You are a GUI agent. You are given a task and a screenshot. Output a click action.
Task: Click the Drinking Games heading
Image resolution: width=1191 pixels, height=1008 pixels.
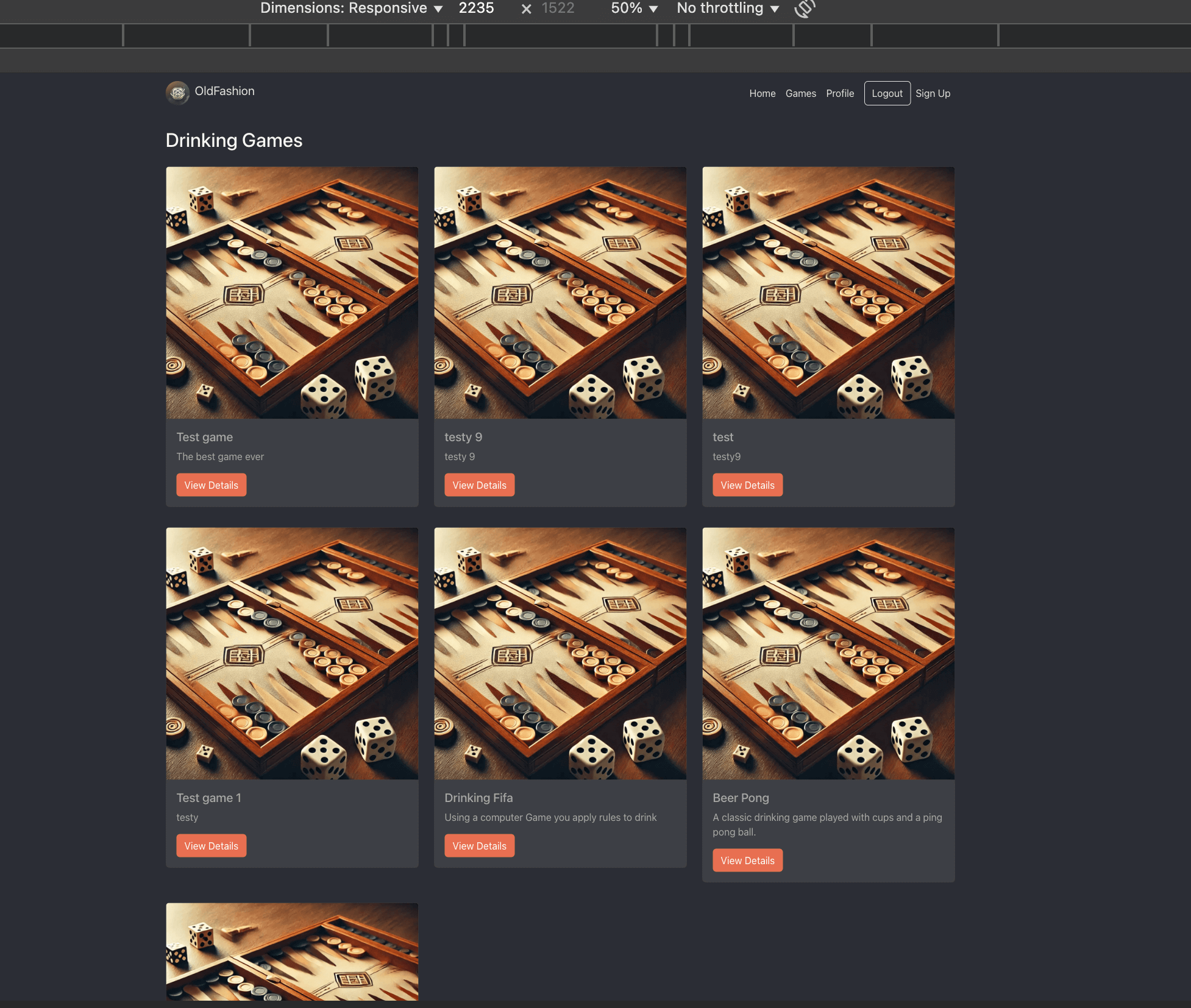coord(234,140)
